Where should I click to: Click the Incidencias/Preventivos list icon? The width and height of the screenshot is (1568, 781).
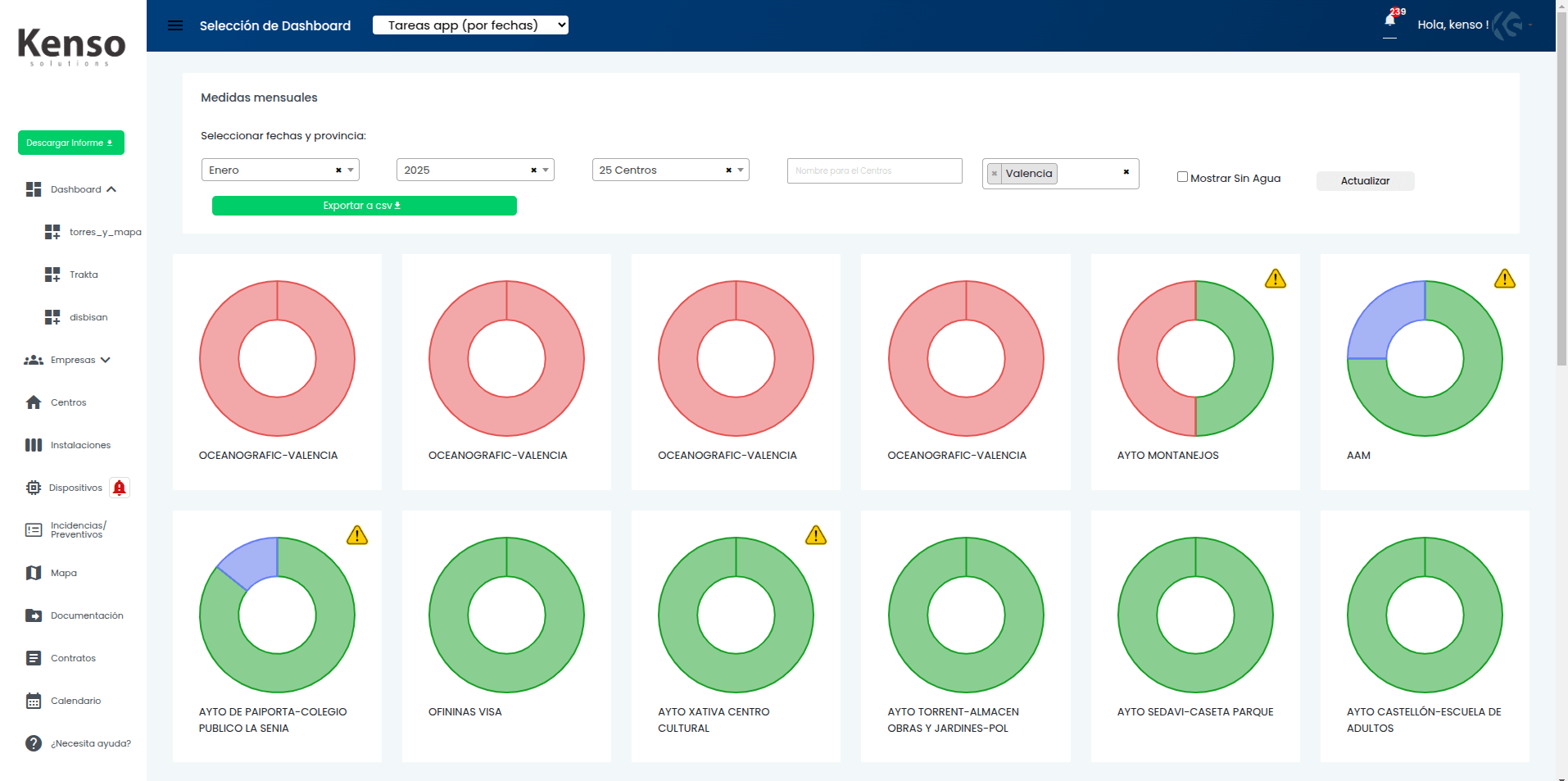tap(34, 530)
